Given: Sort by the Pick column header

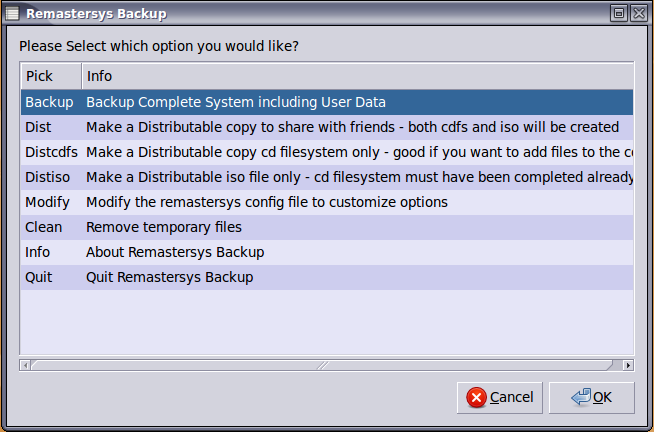Looking at the screenshot, I should click(50, 76).
